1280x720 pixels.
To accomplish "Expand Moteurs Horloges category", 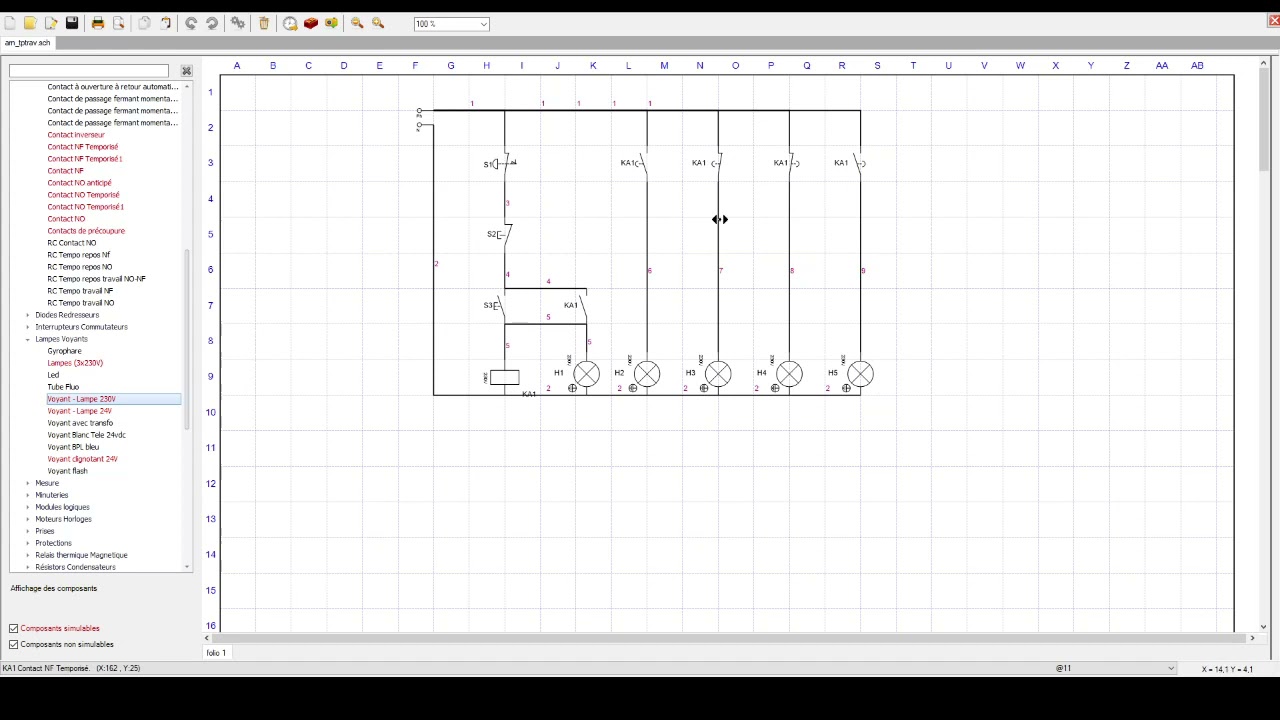I will (x=28, y=519).
